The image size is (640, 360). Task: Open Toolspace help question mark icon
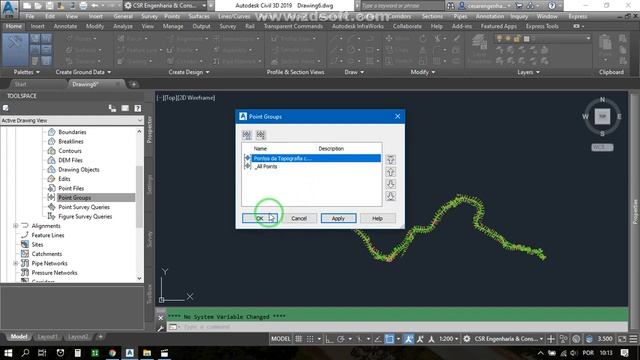tap(138, 108)
